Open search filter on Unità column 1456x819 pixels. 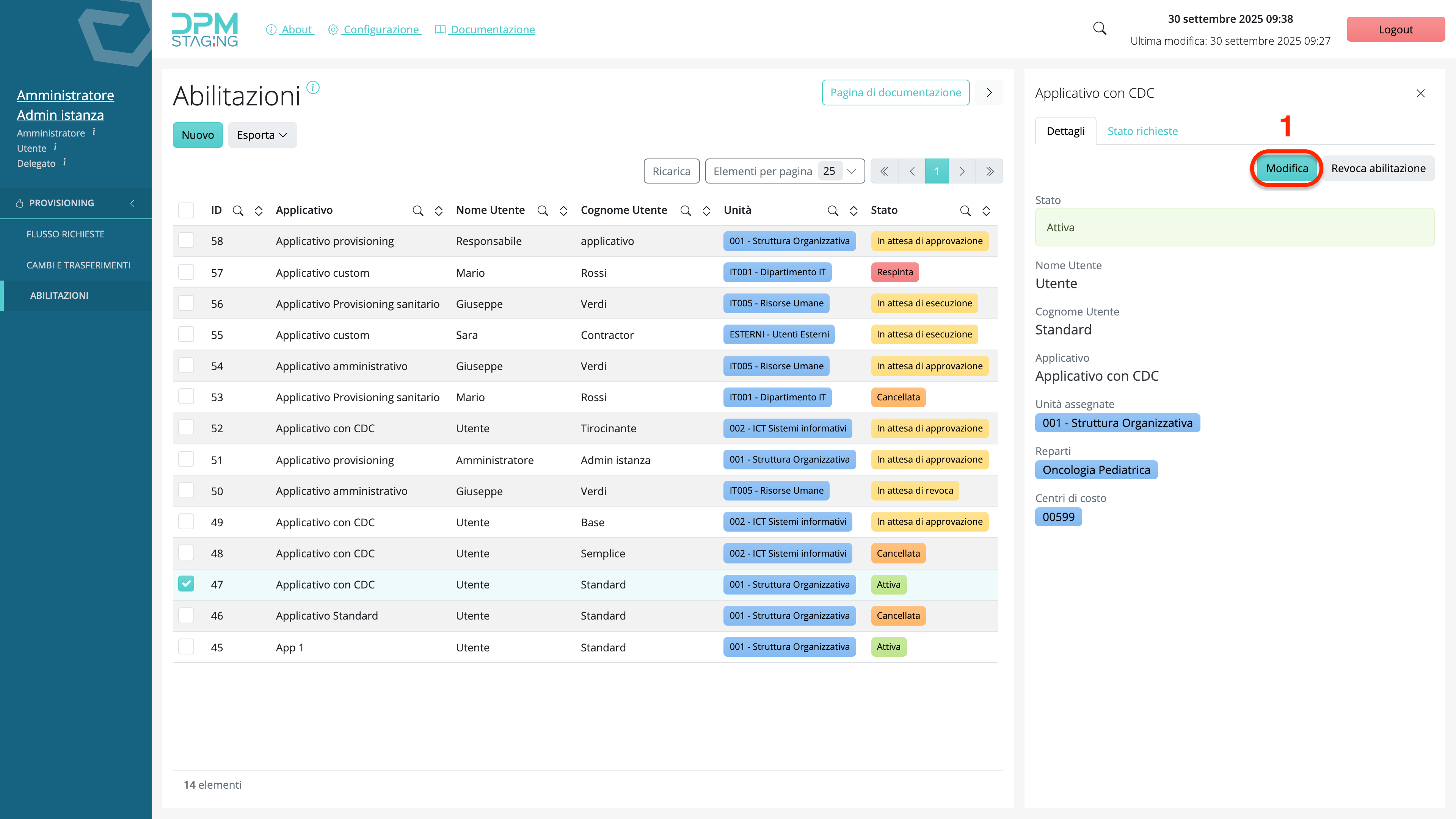click(833, 211)
